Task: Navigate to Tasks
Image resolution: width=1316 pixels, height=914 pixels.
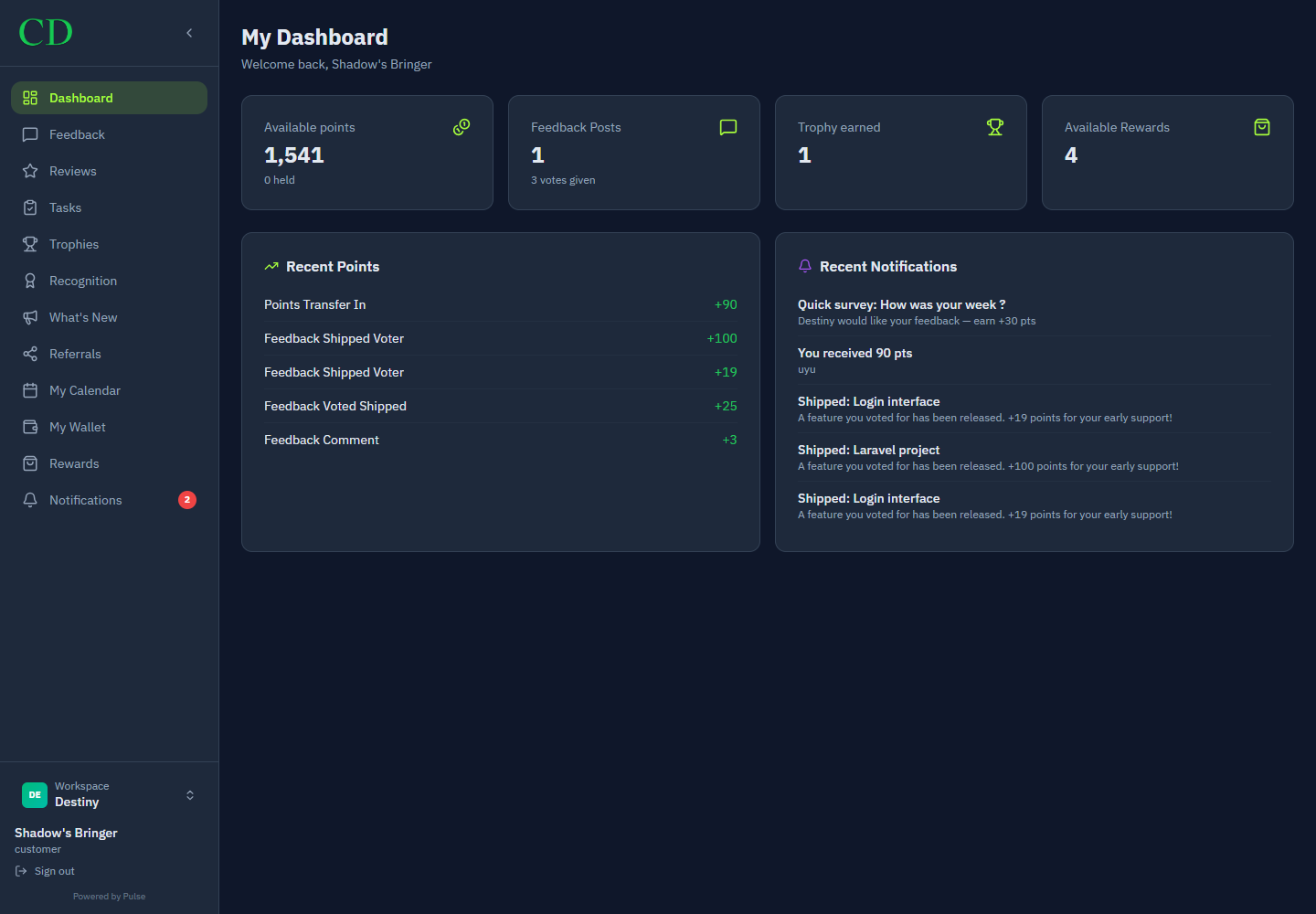Action: point(109,207)
